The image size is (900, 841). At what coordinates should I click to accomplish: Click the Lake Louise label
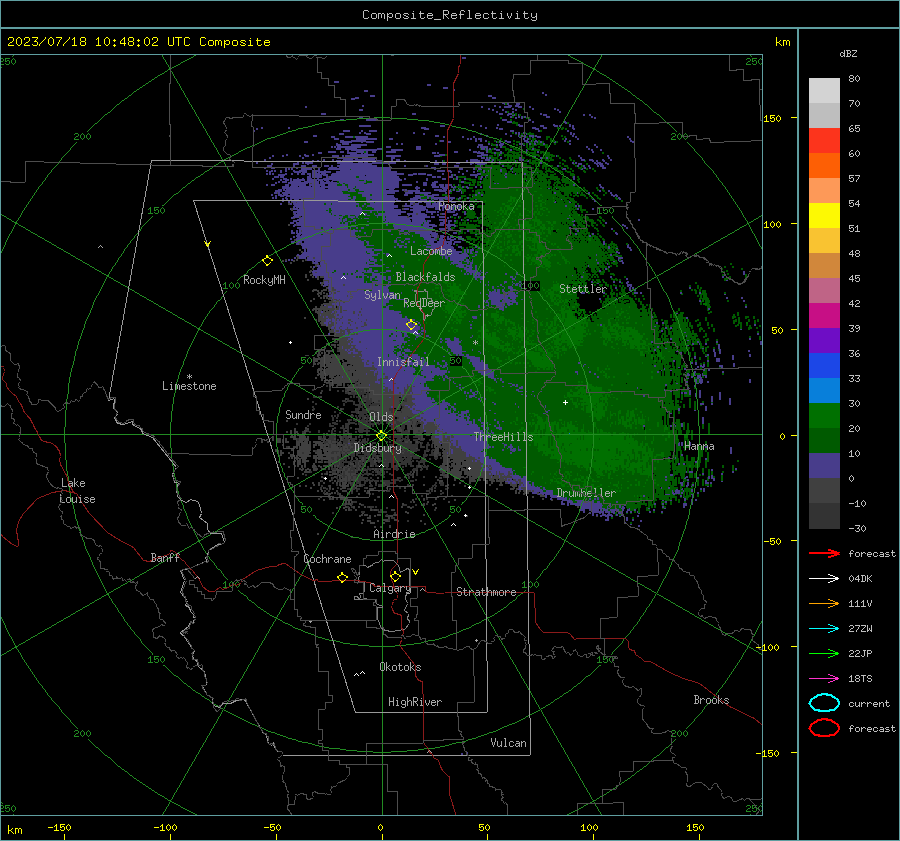click(x=77, y=491)
